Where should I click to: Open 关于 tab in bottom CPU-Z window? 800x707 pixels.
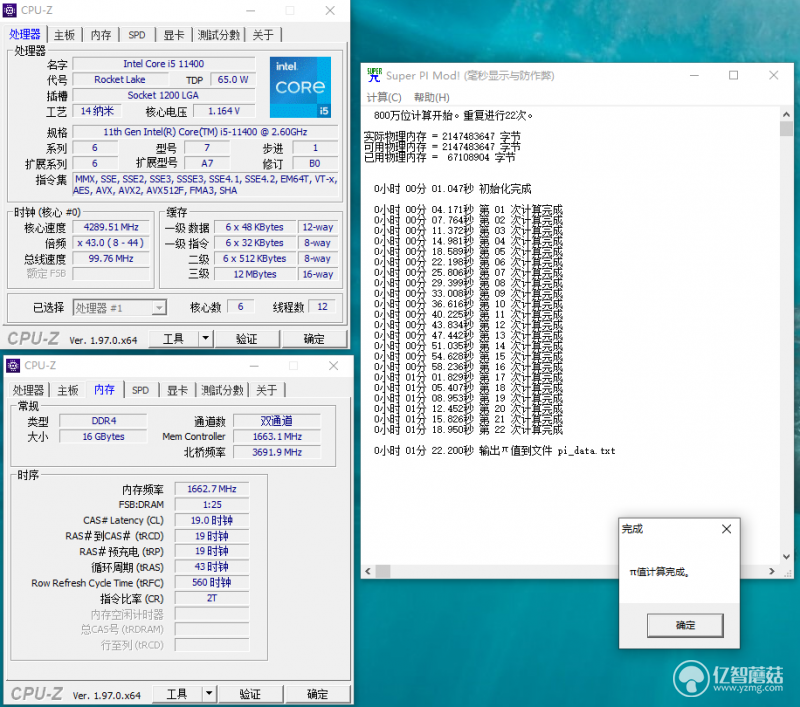click(267, 390)
